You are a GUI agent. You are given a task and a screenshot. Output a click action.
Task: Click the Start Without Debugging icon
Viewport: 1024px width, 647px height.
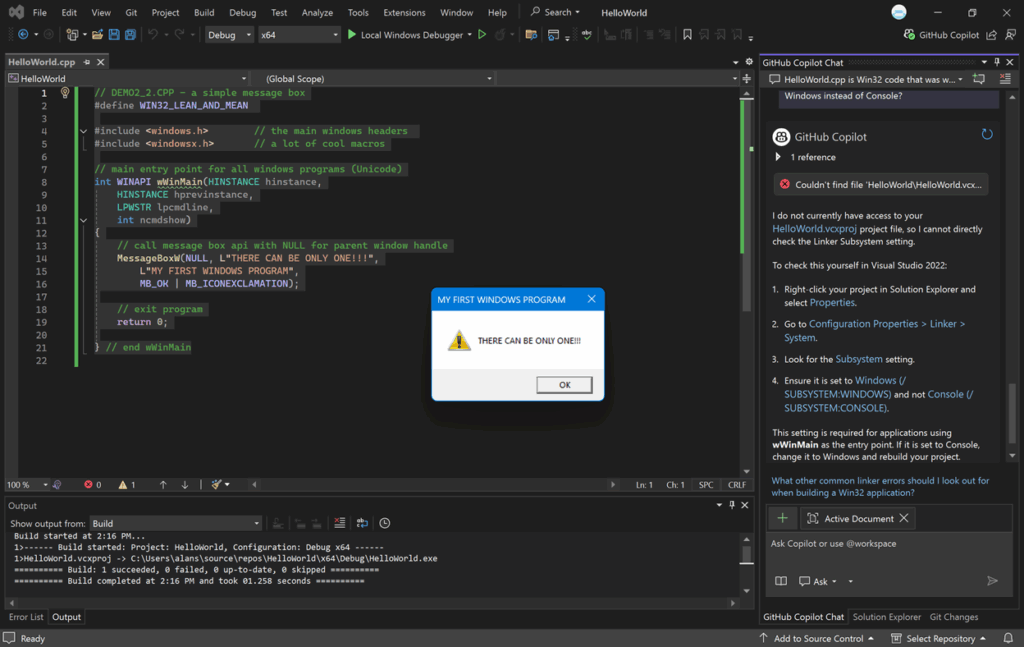[x=482, y=35]
